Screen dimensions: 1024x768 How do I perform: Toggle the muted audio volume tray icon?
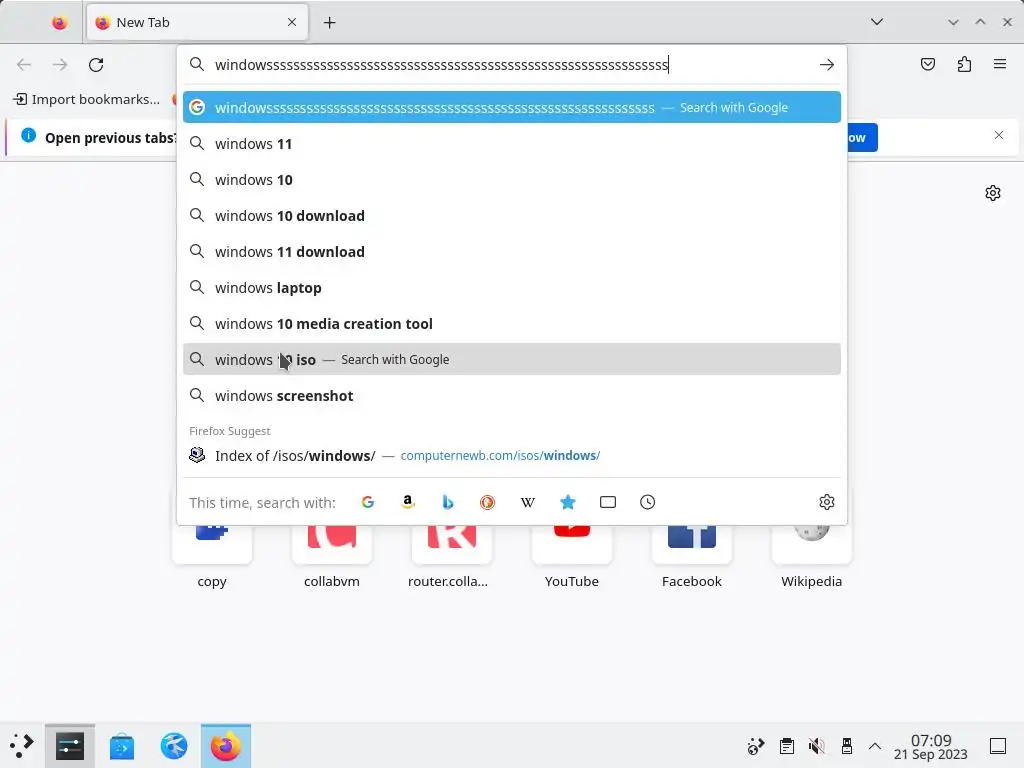(816, 746)
